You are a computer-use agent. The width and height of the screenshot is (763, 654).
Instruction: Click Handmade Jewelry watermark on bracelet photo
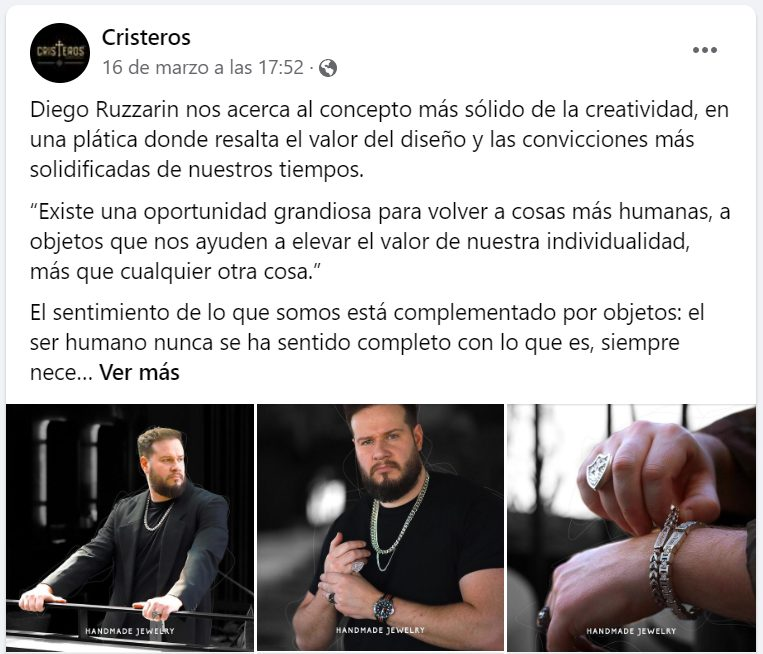631,631
